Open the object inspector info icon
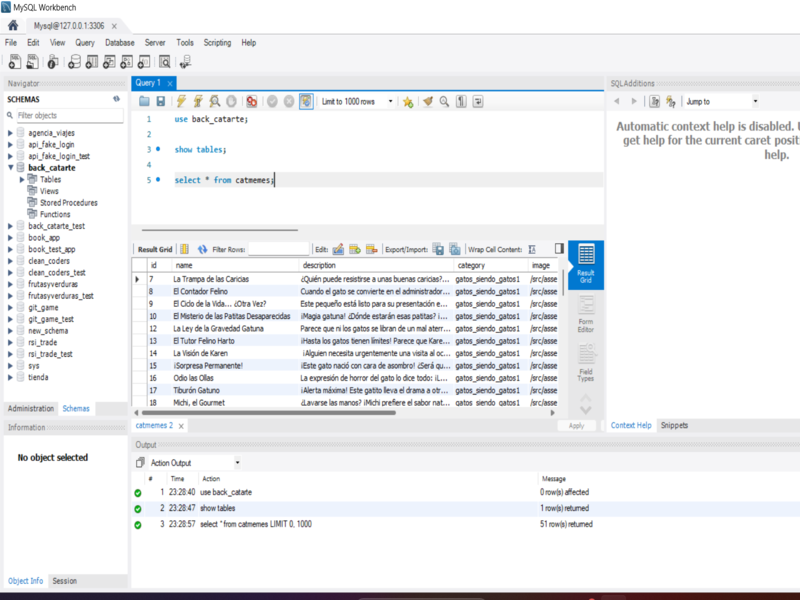Image resolution: width=800 pixels, height=600 pixels. tap(53, 62)
